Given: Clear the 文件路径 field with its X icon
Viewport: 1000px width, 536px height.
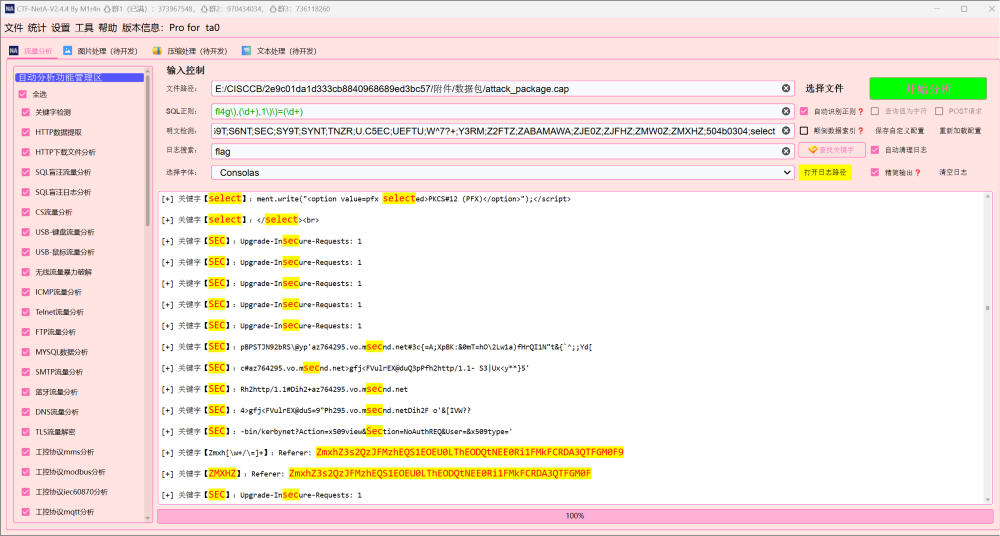Looking at the screenshot, I should pyautogui.click(x=786, y=89).
